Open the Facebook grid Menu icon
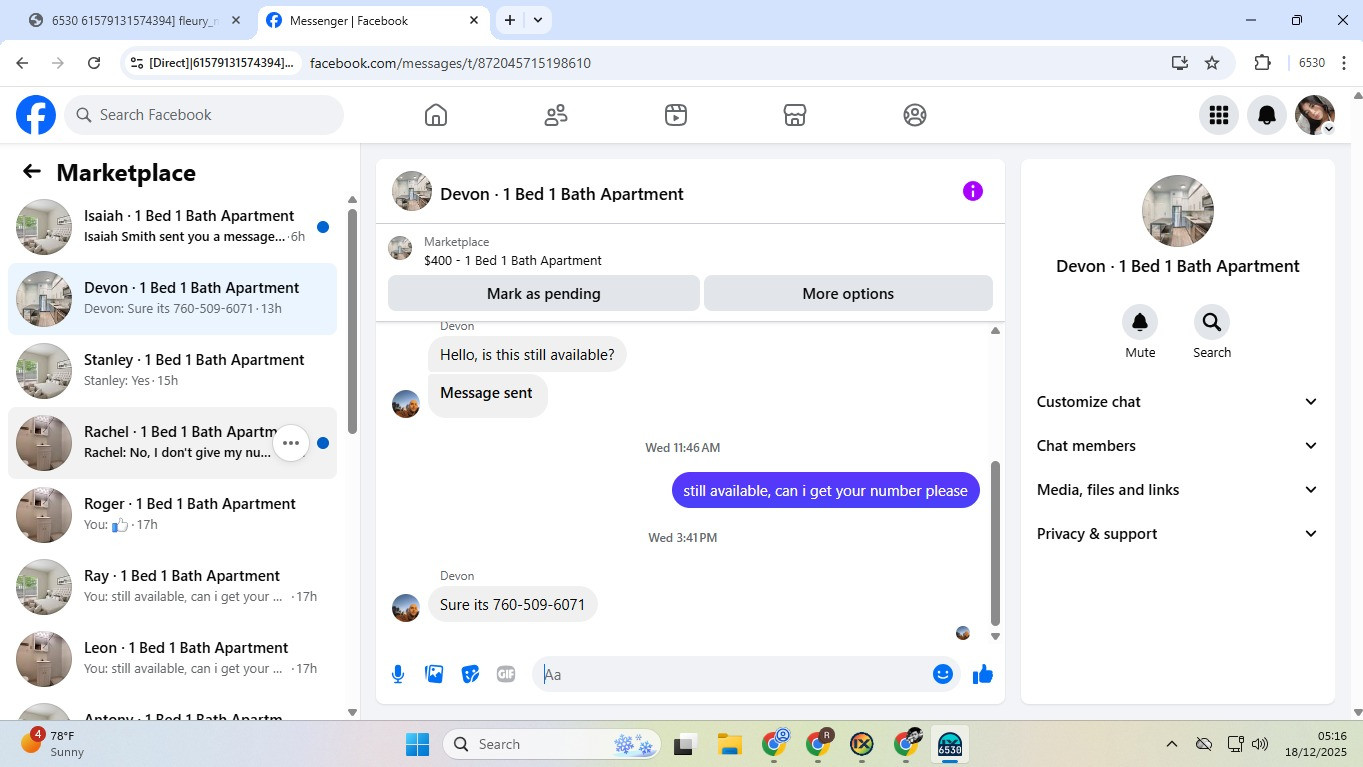 pyautogui.click(x=1219, y=115)
